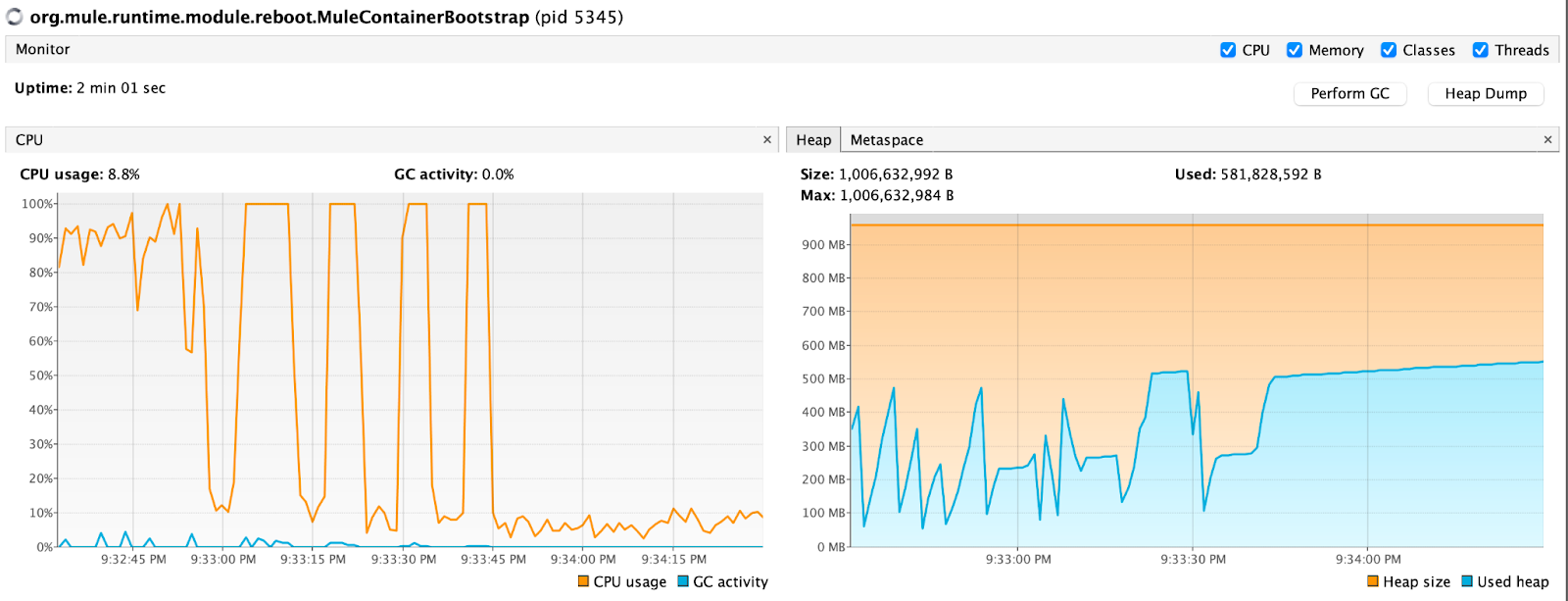1568x601 pixels.
Task: Click the 9:34:00 PM marker on CPU chart
Action: pyautogui.click(x=583, y=559)
